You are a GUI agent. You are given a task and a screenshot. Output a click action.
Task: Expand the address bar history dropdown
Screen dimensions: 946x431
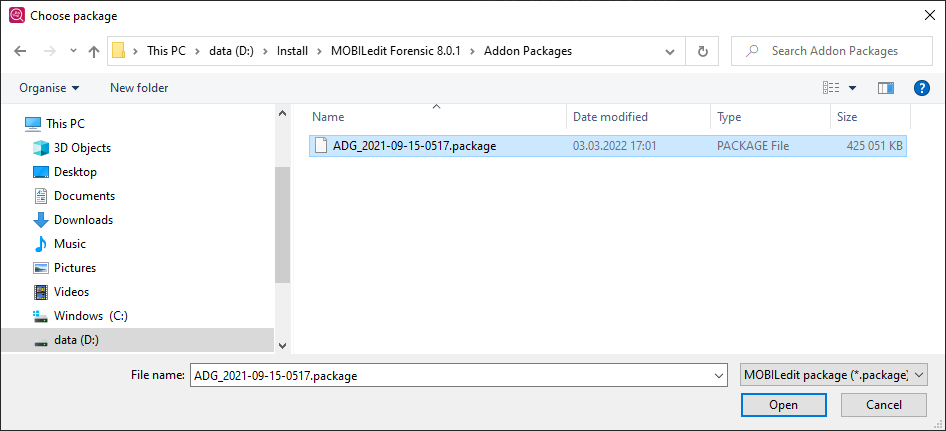(676, 51)
